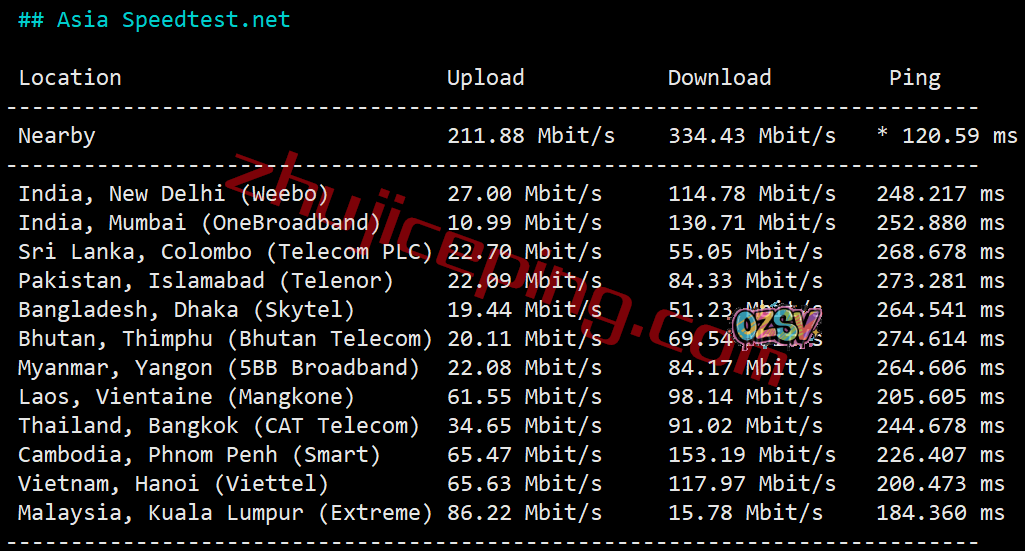
Task: Click Bhutan, Thimphu (Bhutan Telecom) row
Action: tap(225, 339)
